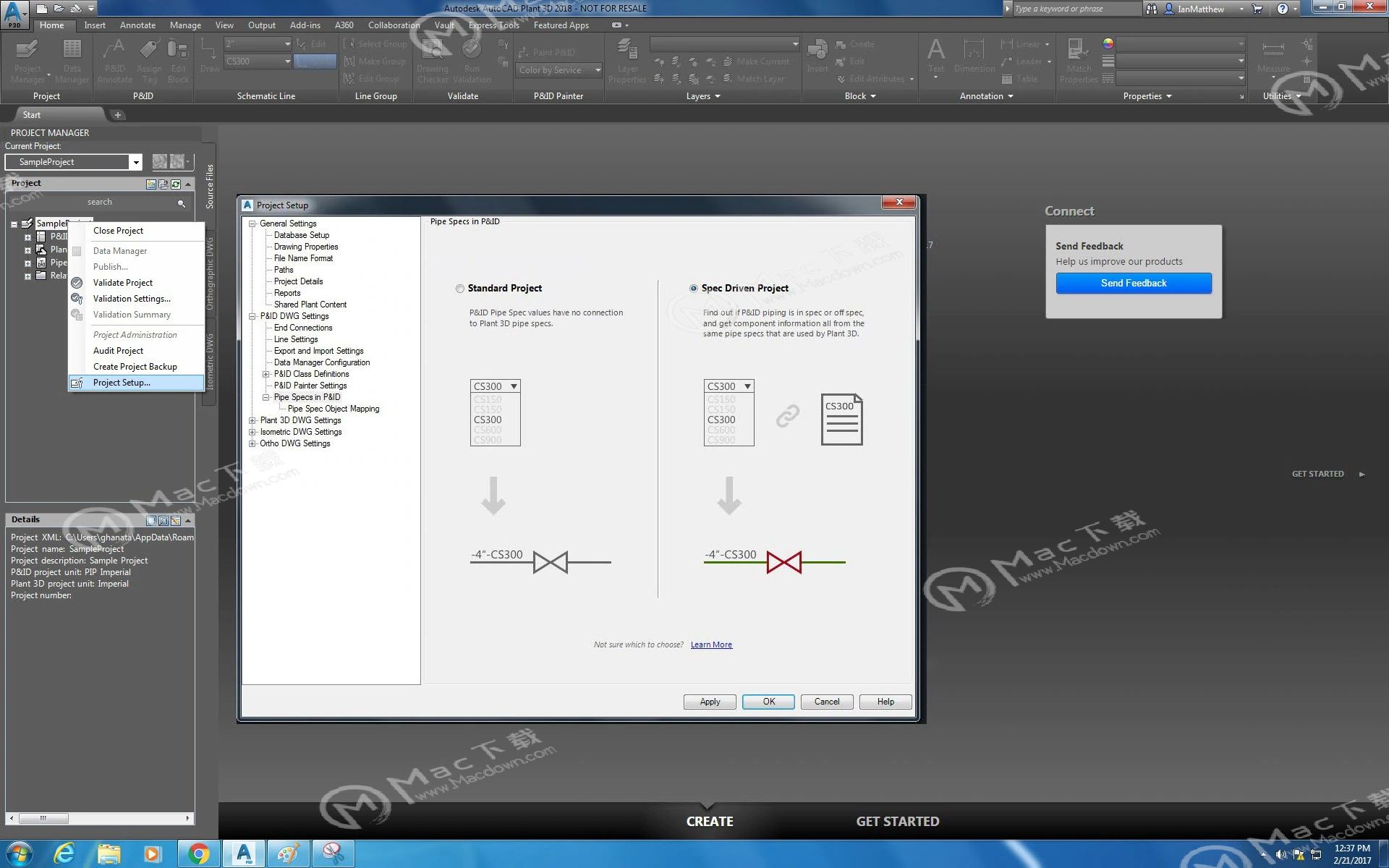Expand the Isometric DWG Settings node

(252, 433)
